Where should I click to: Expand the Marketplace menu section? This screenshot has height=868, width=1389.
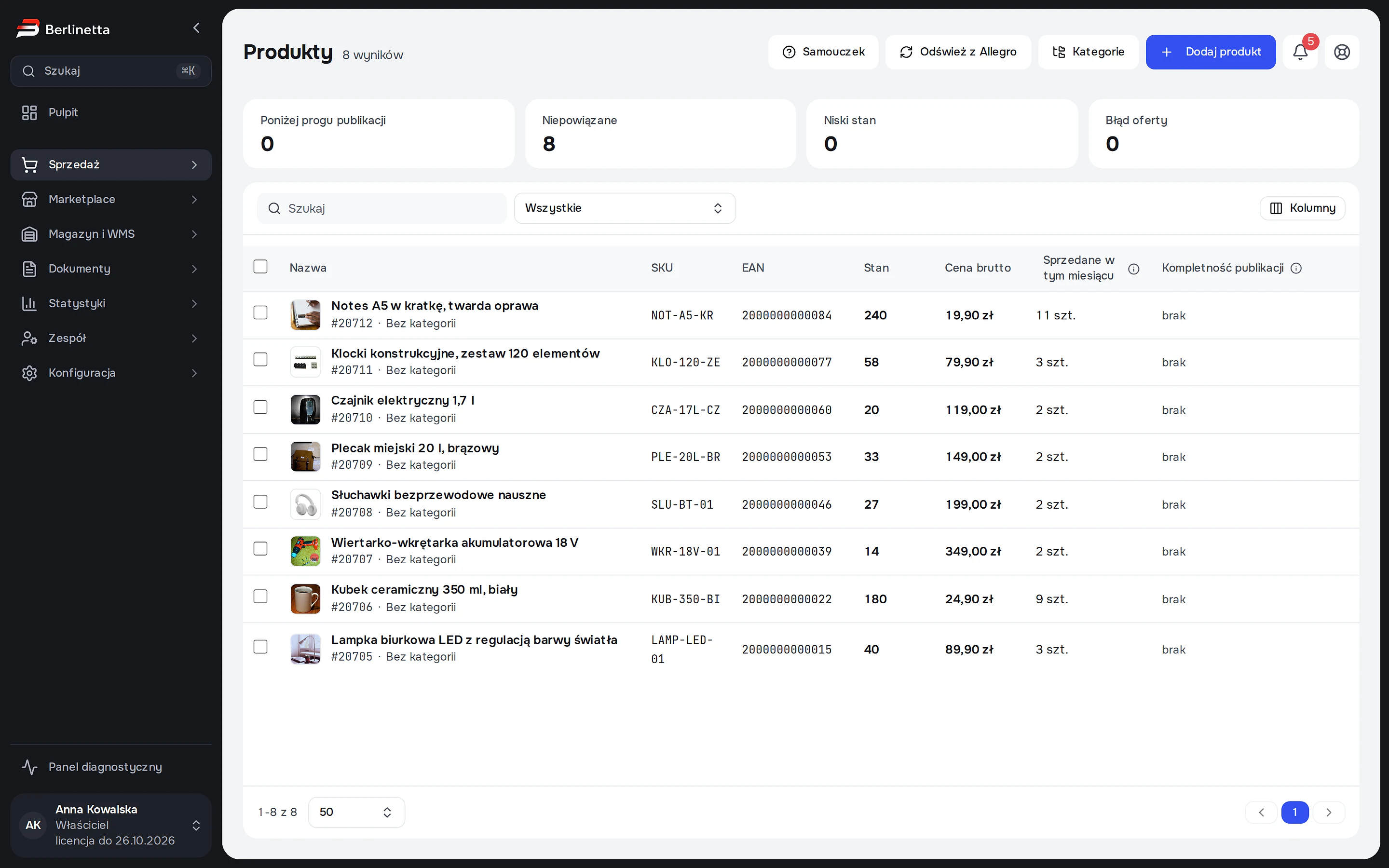pyautogui.click(x=111, y=199)
